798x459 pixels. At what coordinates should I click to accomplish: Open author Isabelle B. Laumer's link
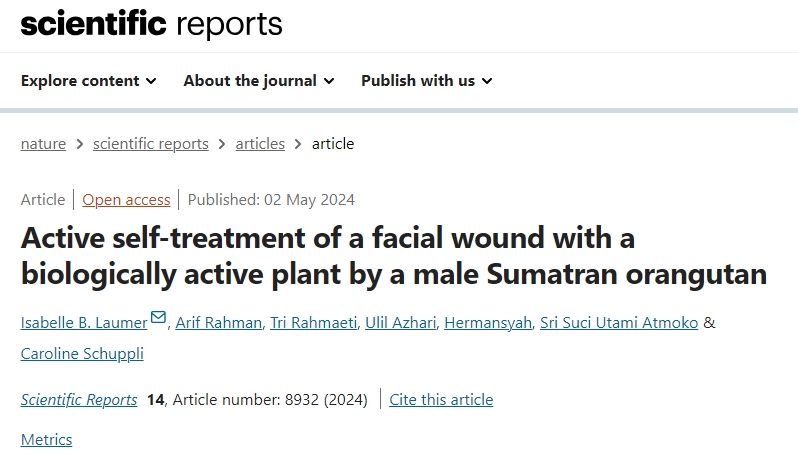[x=84, y=323]
